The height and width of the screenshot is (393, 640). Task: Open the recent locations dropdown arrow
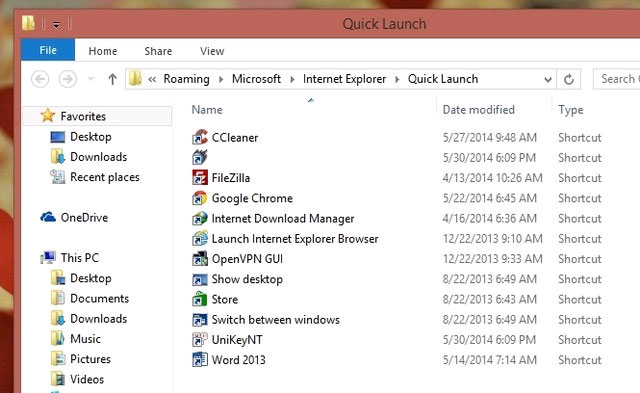(91, 79)
